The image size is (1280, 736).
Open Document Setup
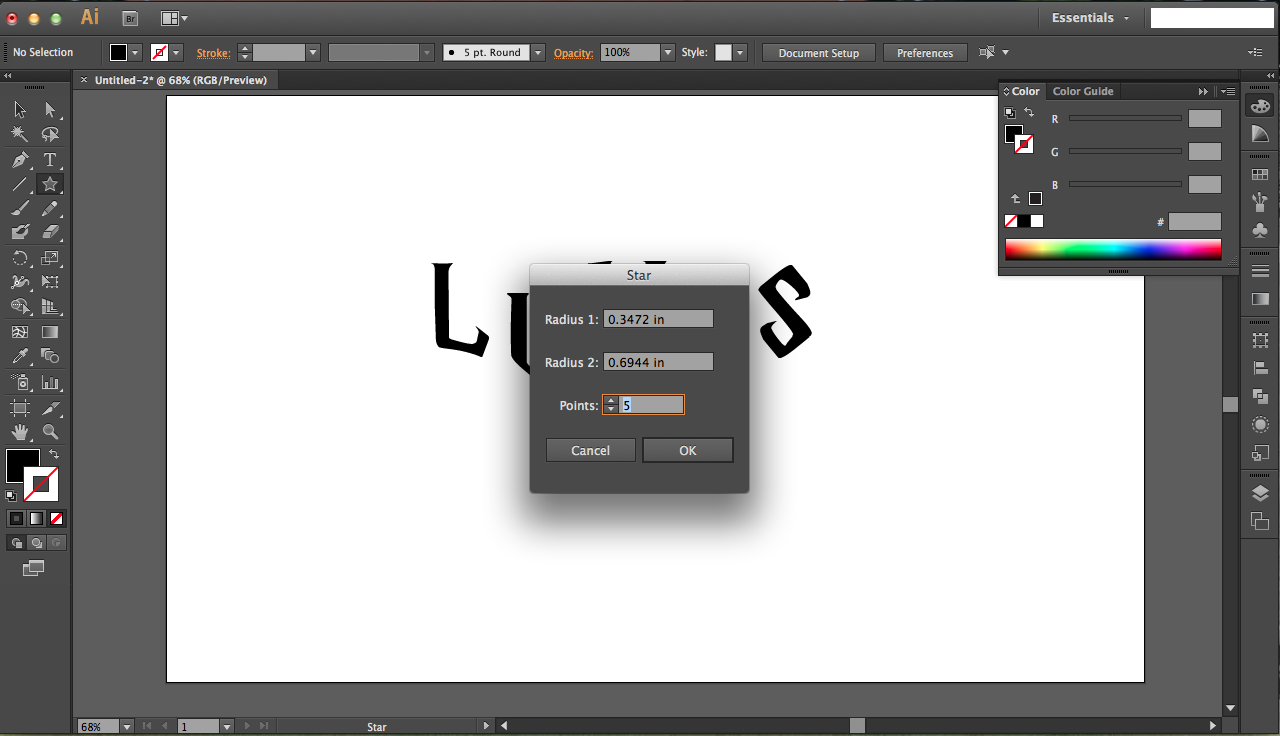tap(819, 53)
